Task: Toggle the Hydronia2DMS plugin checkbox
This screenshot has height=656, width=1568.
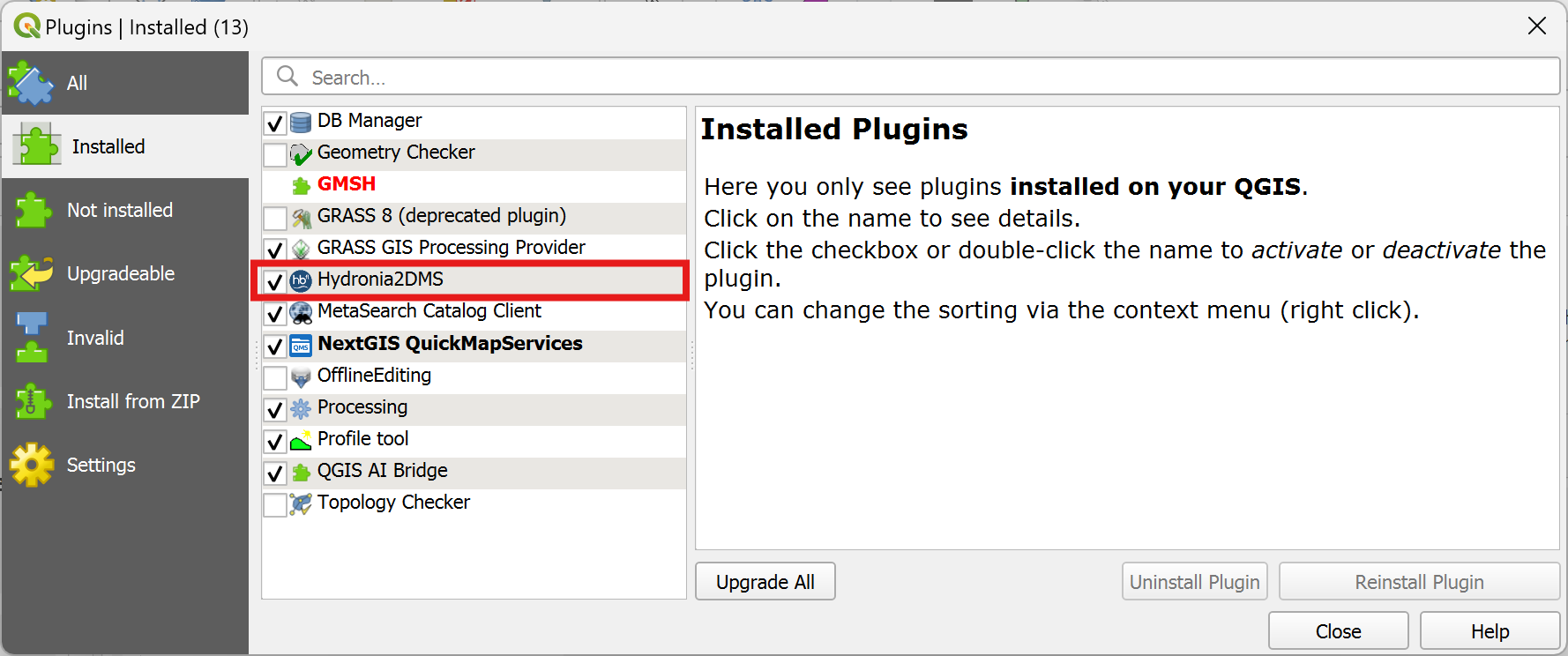Action: pyautogui.click(x=275, y=281)
